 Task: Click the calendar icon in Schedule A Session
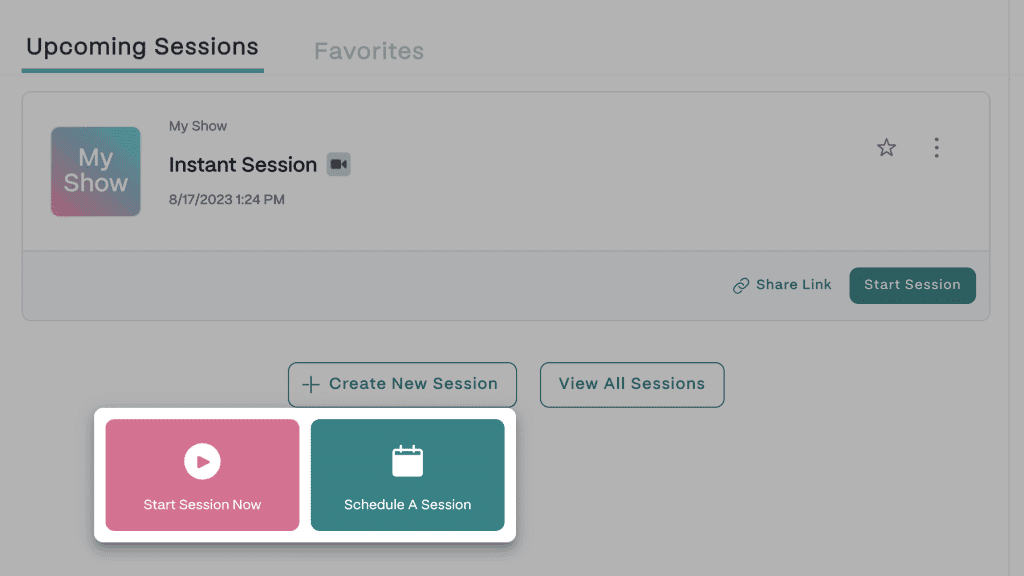pos(408,461)
